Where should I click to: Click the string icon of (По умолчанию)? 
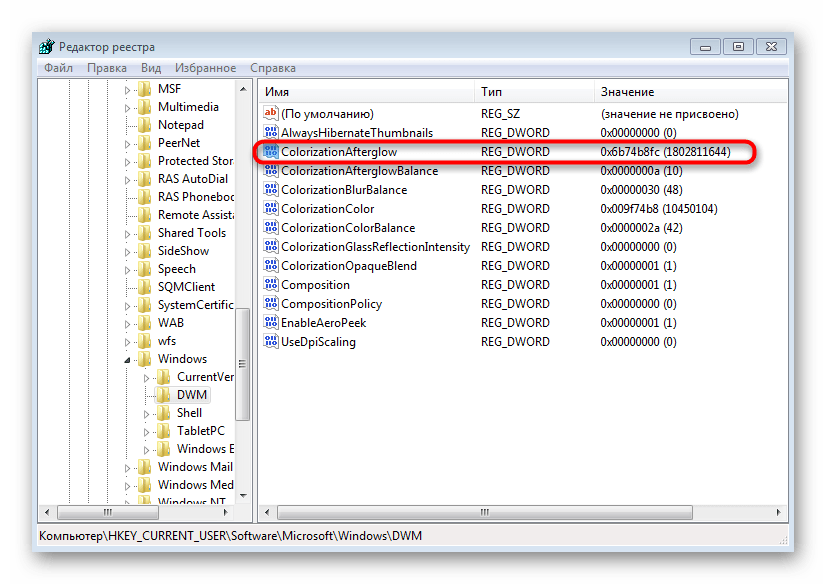(x=271, y=113)
